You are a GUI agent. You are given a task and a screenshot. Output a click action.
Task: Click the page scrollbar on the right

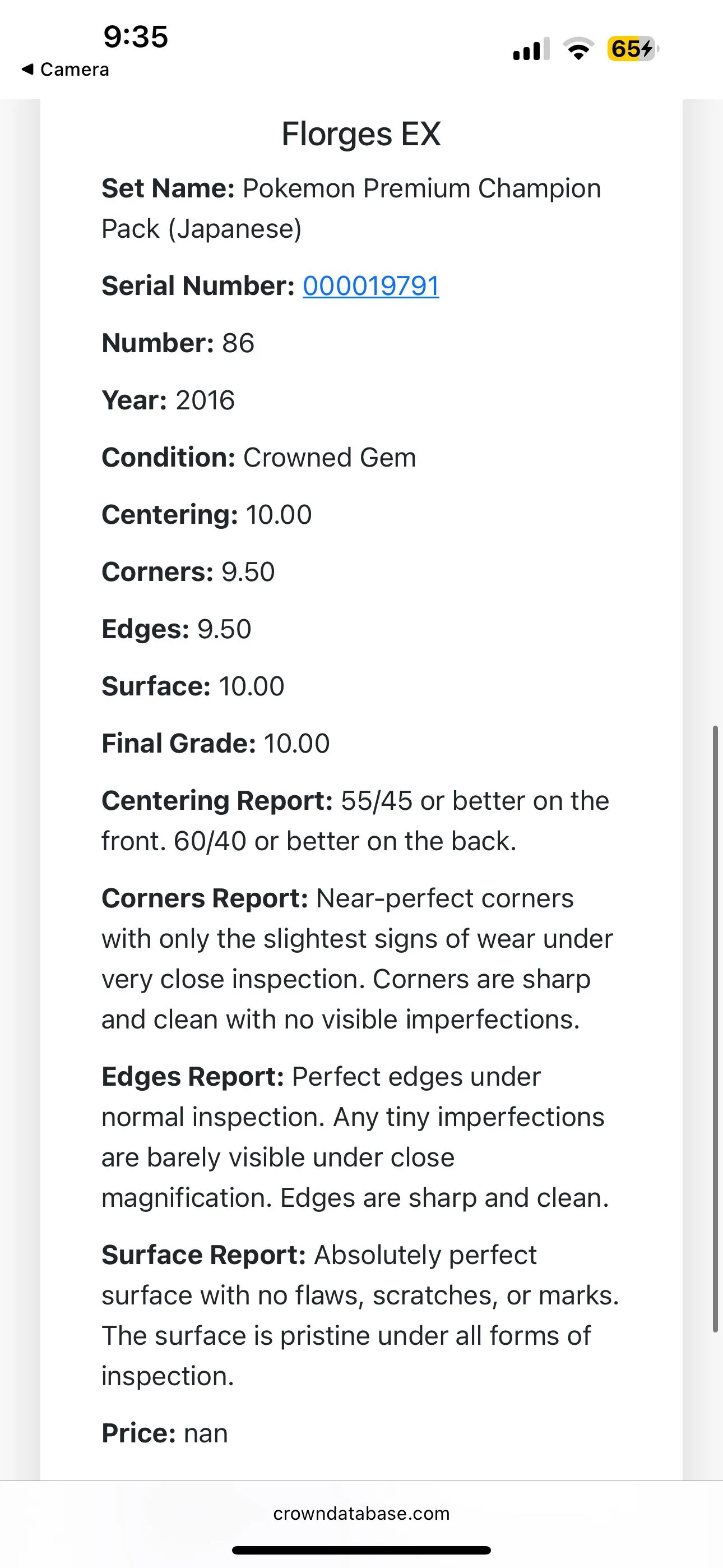716,1029
